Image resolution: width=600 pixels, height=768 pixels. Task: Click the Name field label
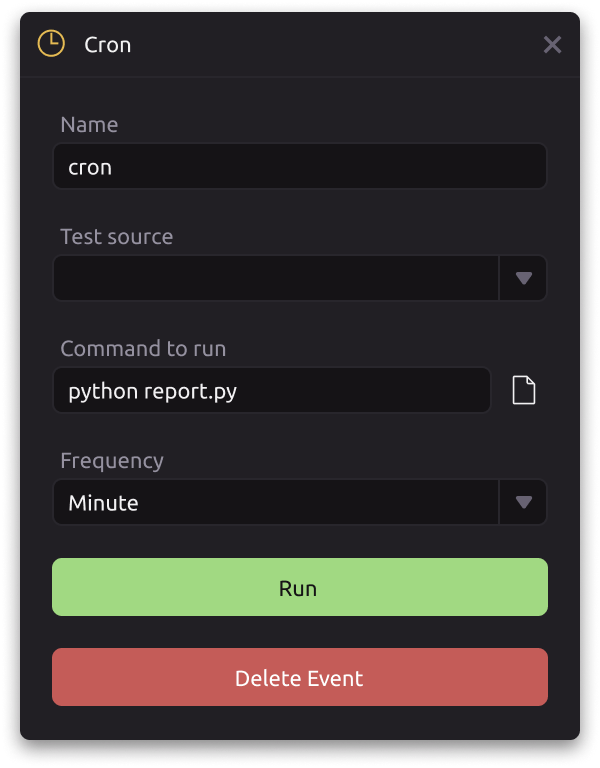pyautogui.click(x=89, y=124)
